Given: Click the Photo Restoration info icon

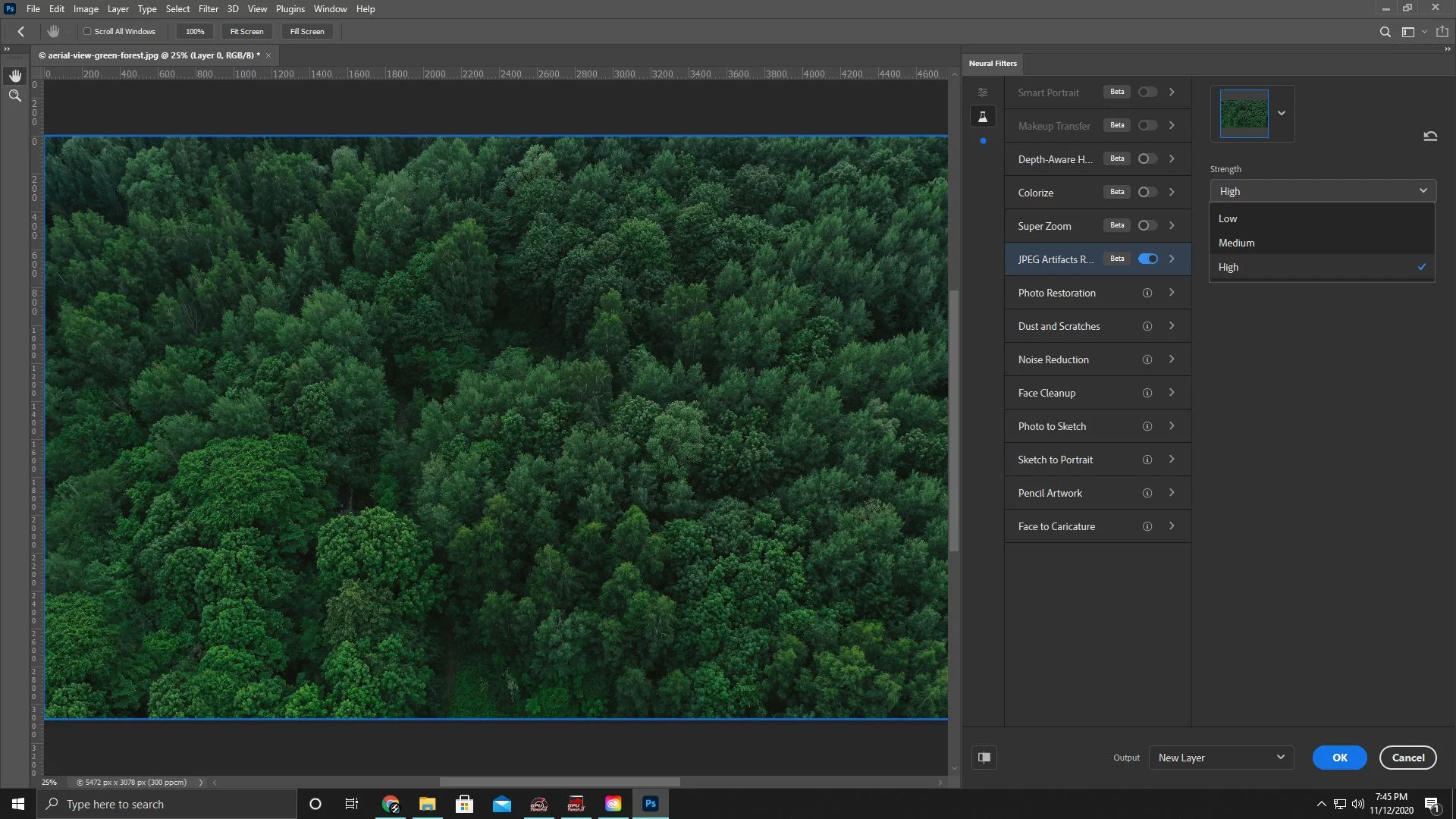Looking at the screenshot, I should (x=1147, y=293).
